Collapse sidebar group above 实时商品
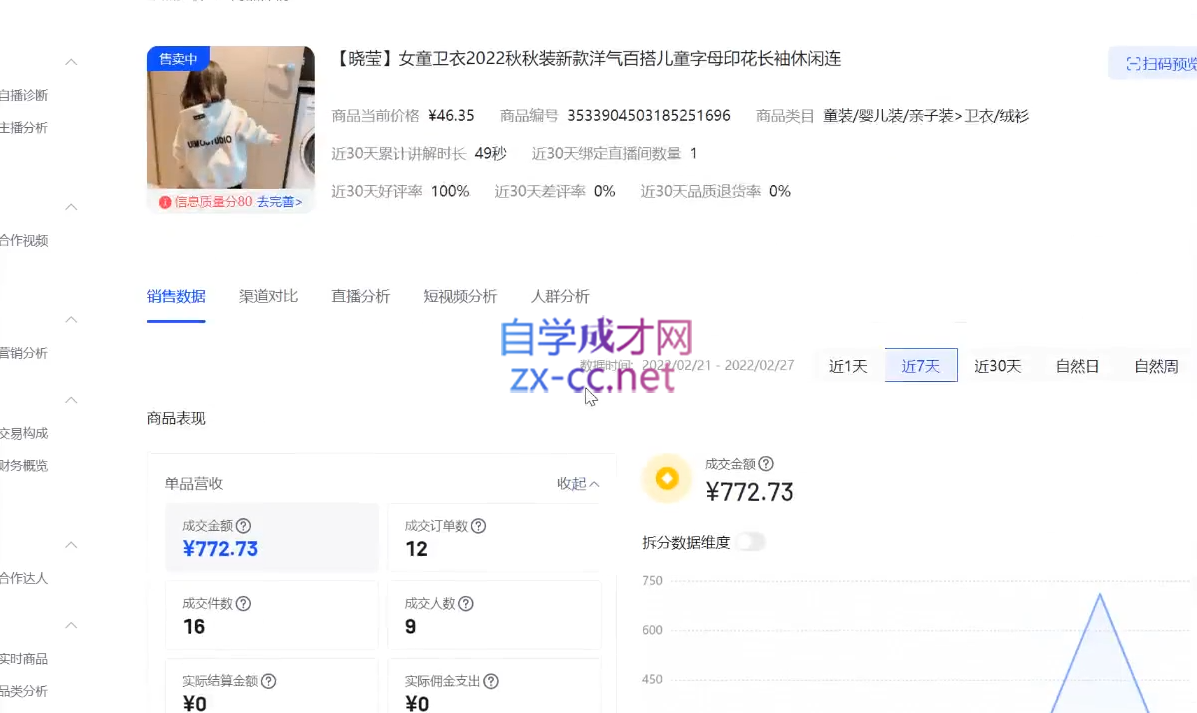The height and width of the screenshot is (713, 1197). [71, 625]
